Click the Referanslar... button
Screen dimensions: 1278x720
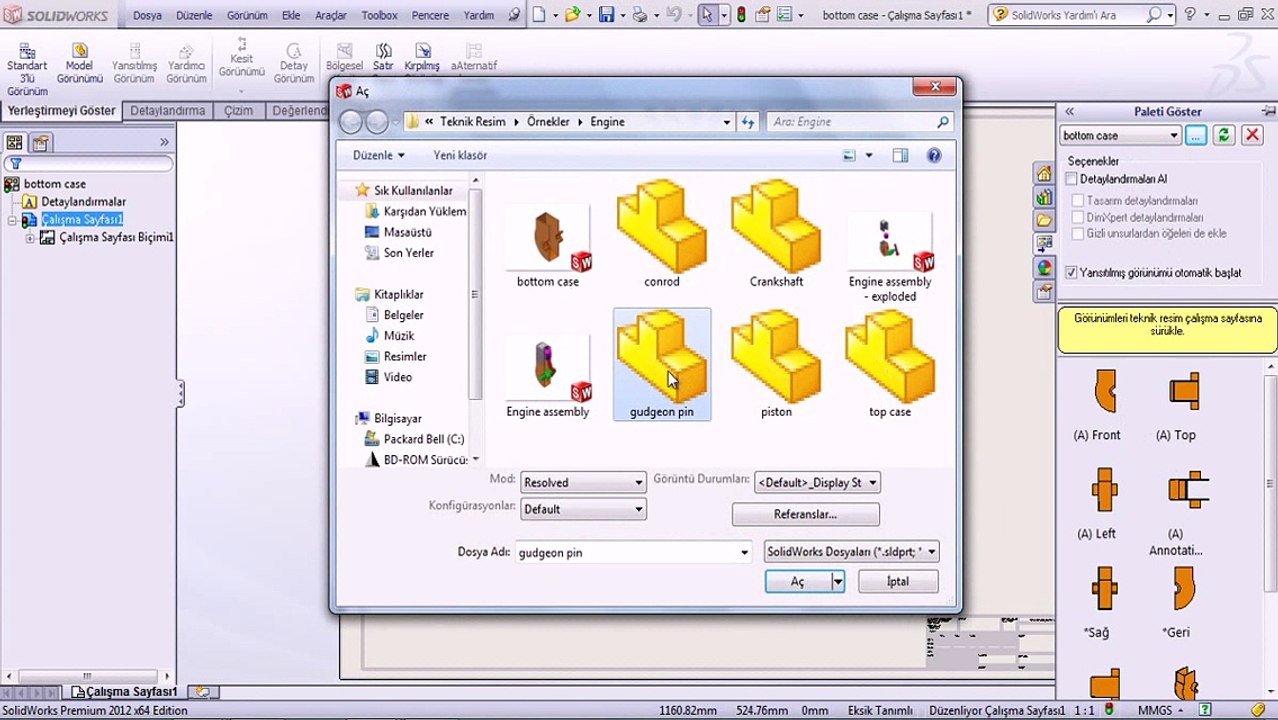[x=805, y=514]
